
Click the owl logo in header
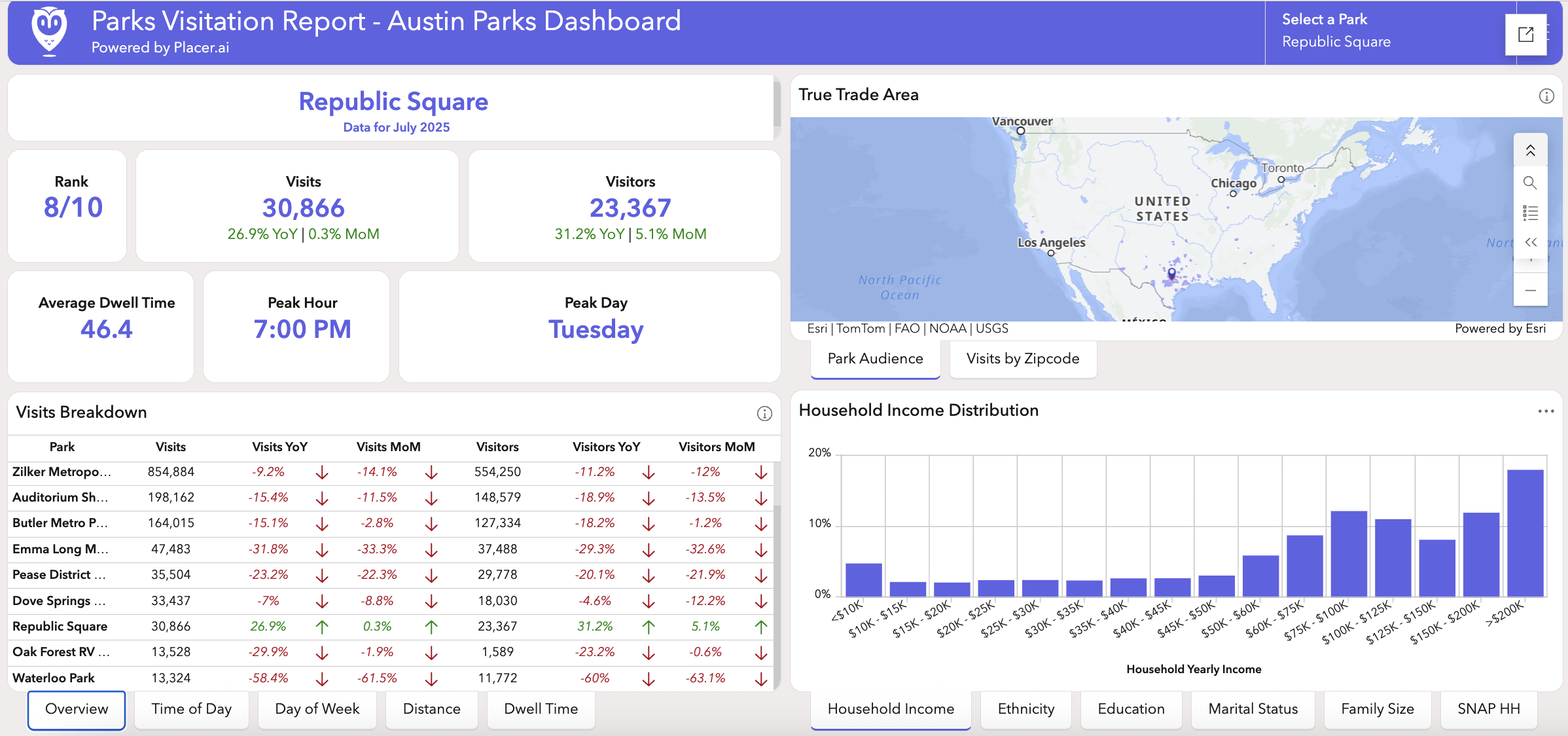(x=50, y=31)
